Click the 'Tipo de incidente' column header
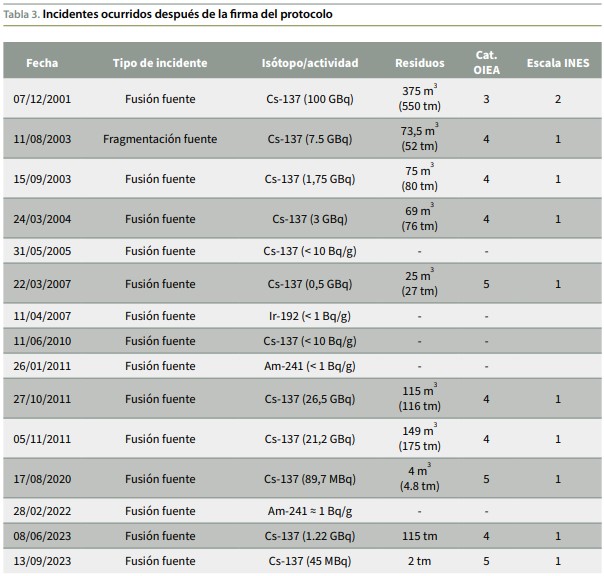Image resolution: width=604 pixels, height=576 pixels. pyautogui.click(x=160, y=62)
